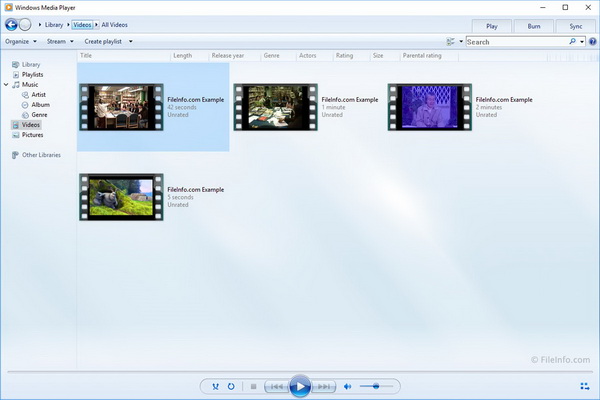Collapse the Music tree node
The width and height of the screenshot is (600, 400).
point(8,85)
